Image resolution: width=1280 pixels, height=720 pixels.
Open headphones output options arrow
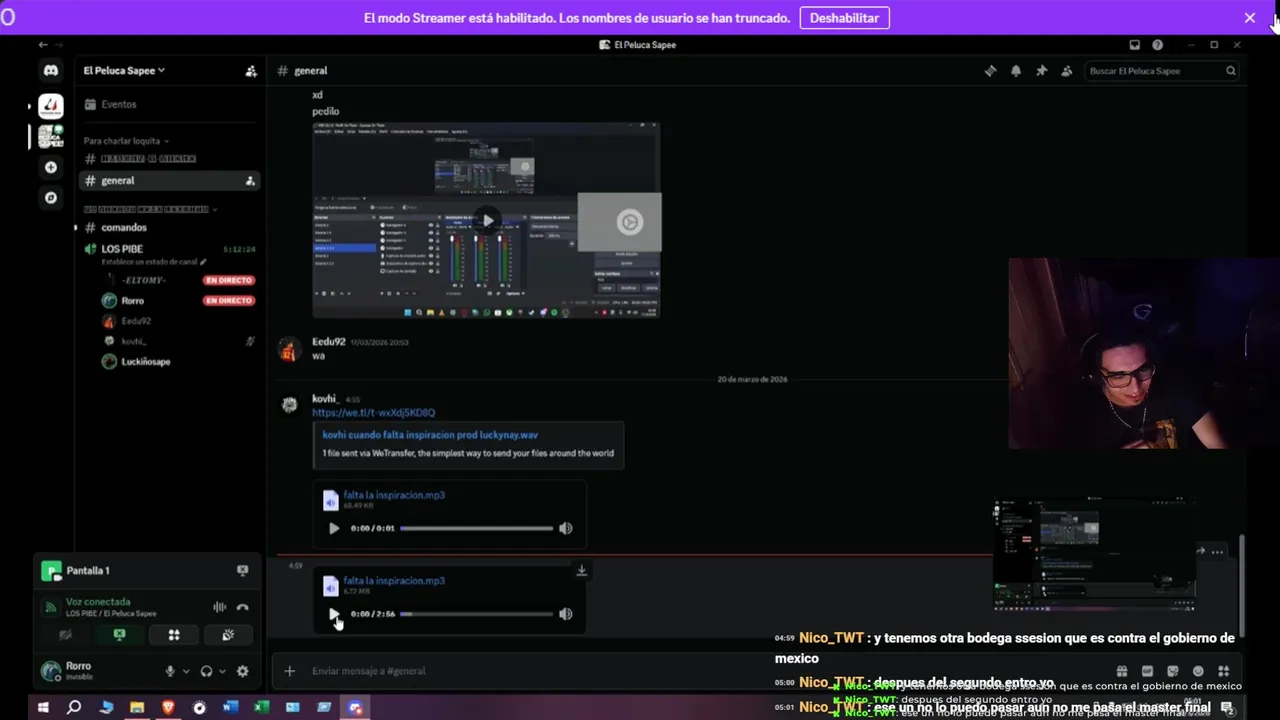[x=222, y=672]
